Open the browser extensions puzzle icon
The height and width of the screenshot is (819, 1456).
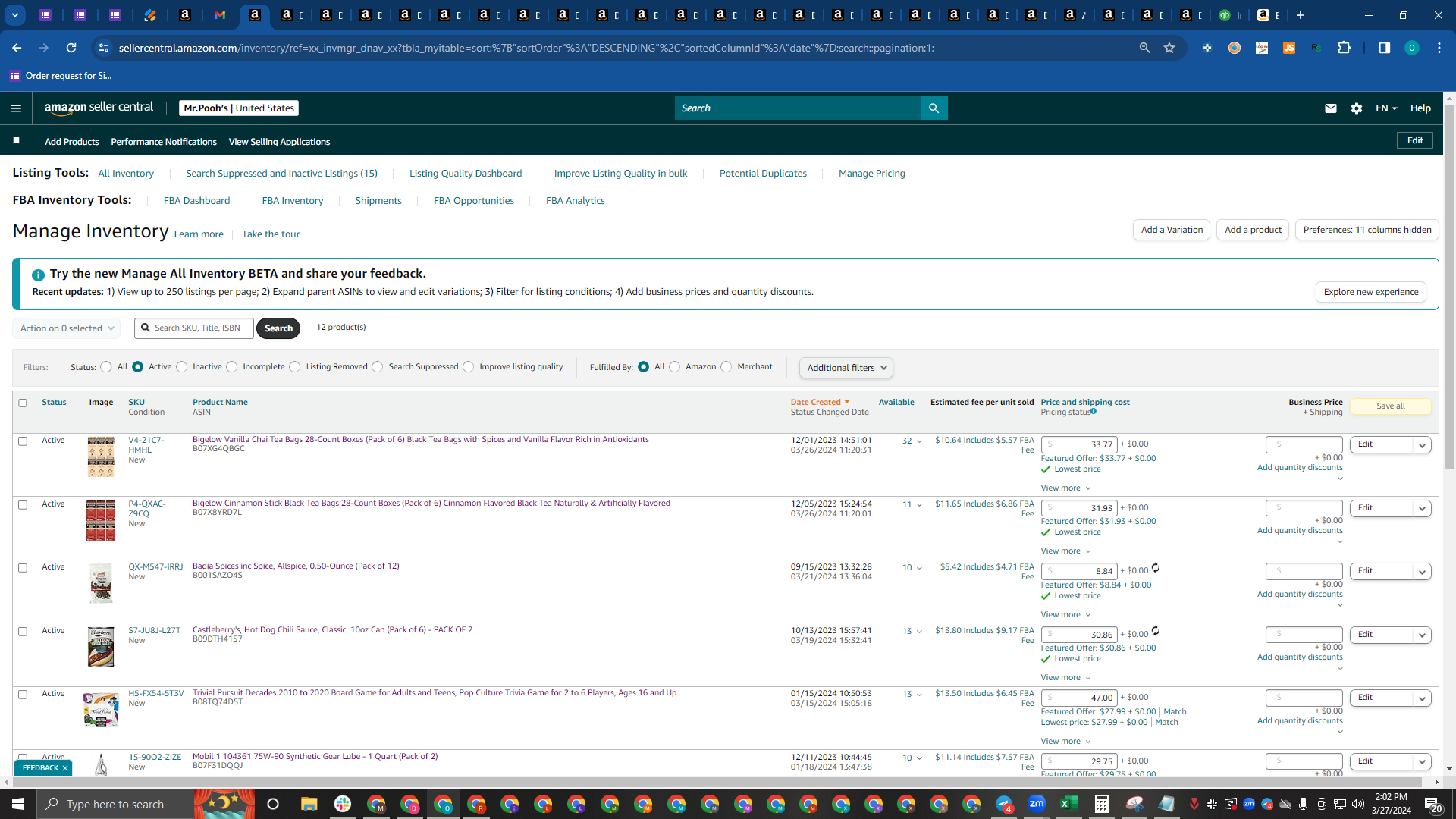tap(1345, 48)
